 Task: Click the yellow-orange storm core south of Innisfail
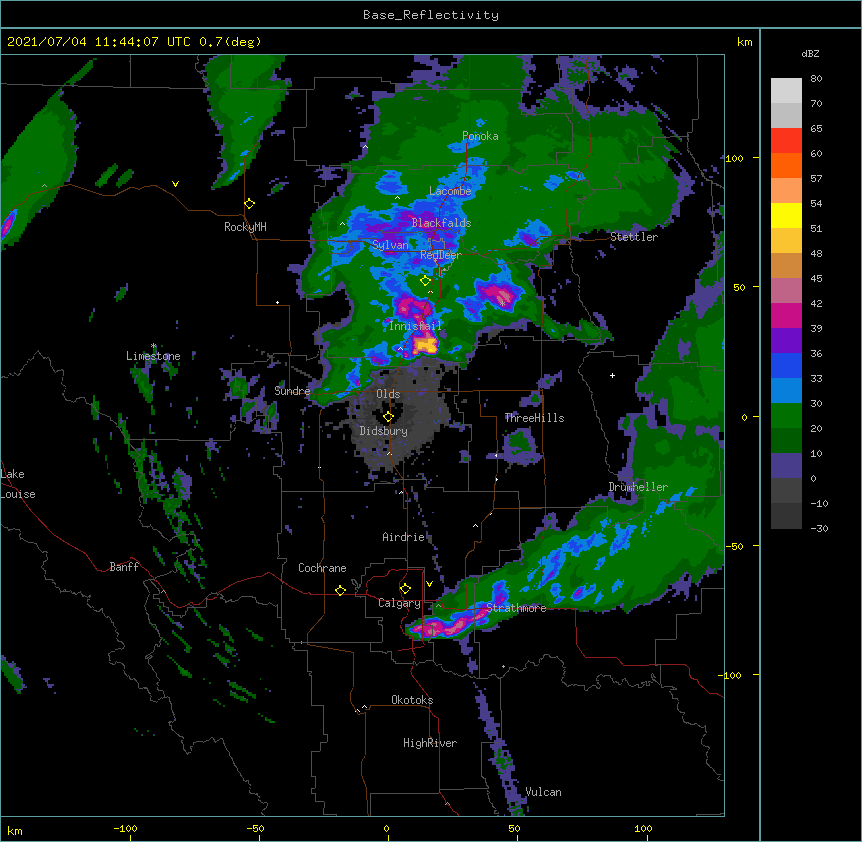pyautogui.click(x=425, y=345)
